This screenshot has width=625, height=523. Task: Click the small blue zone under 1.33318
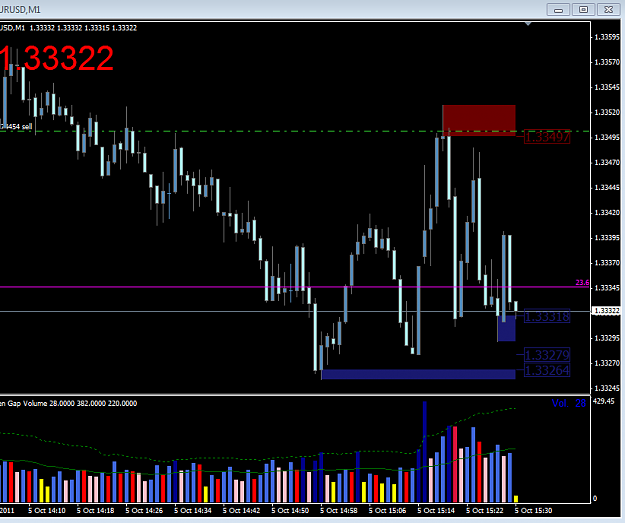pos(507,328)
